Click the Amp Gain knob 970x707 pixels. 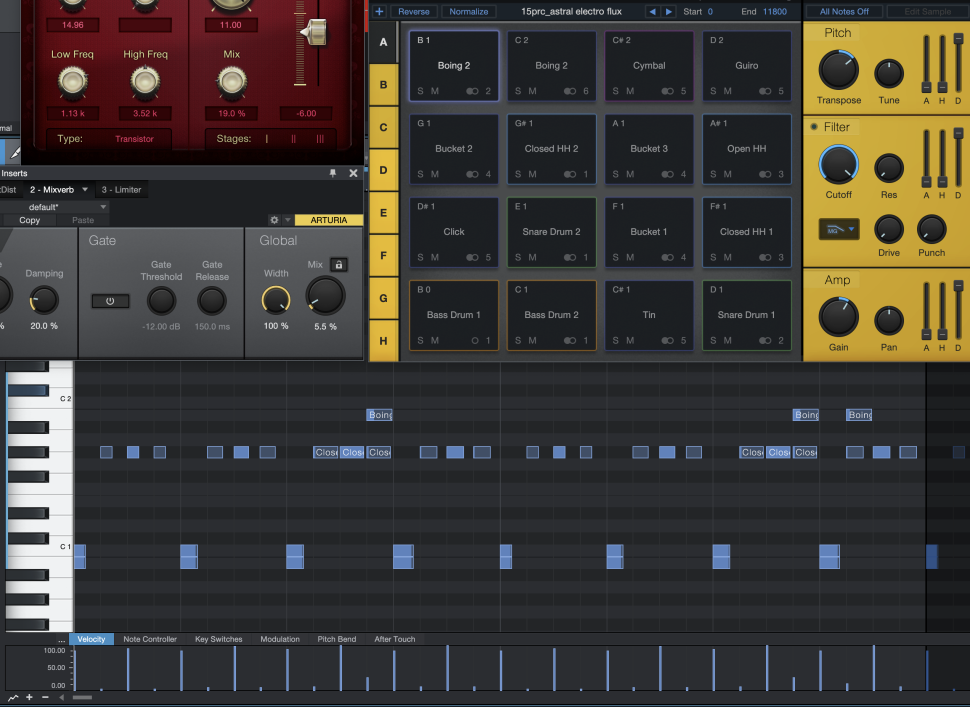pos(838,317)
